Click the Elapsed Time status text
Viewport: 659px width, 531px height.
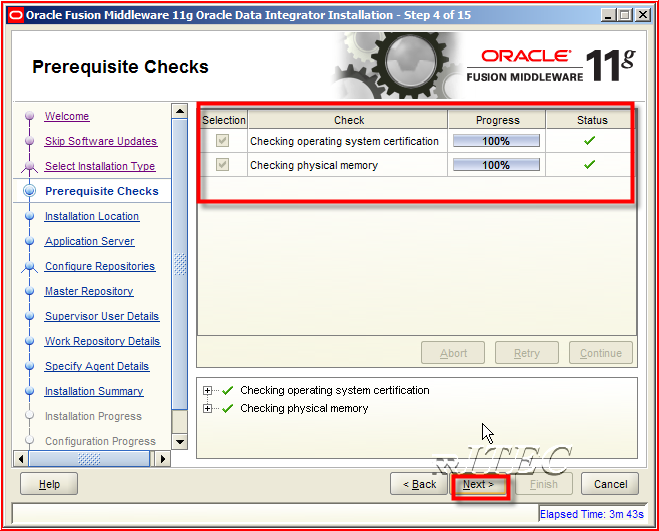coord(591,514)
